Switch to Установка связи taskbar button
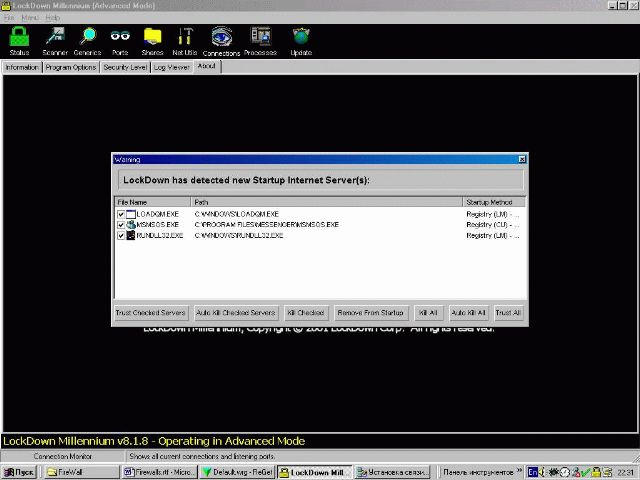Viewport: 640px width, 480px height. [392, 472]
